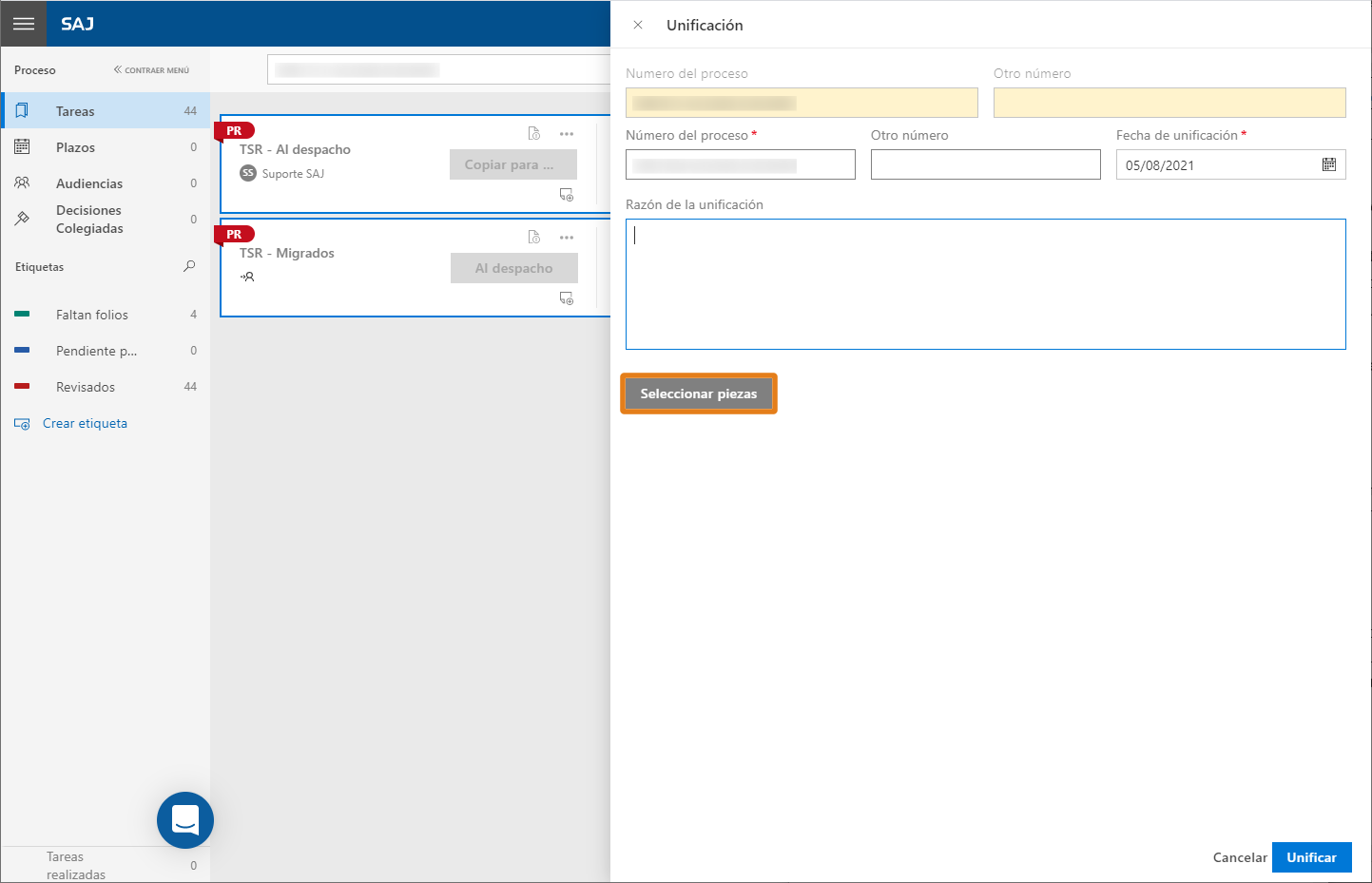This screenshot has width=1372, height=883.
Task: Click TSR - Al despacho card title
Action: (x=295, y=149)
